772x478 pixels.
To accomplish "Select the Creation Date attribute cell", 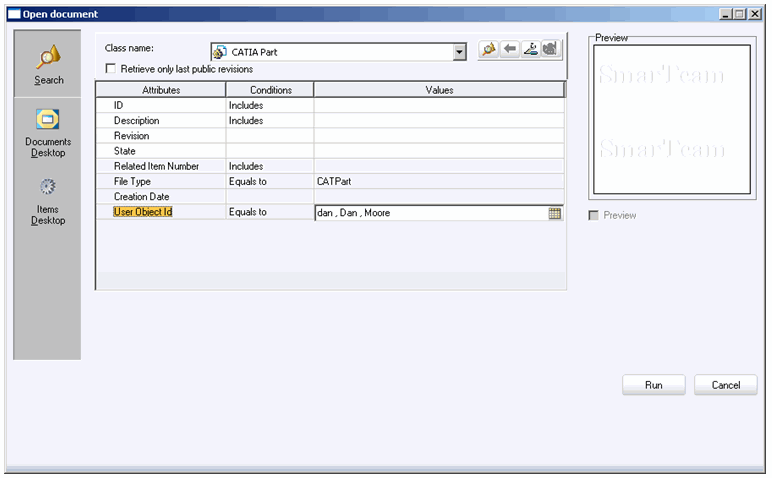I will point(161,197).
